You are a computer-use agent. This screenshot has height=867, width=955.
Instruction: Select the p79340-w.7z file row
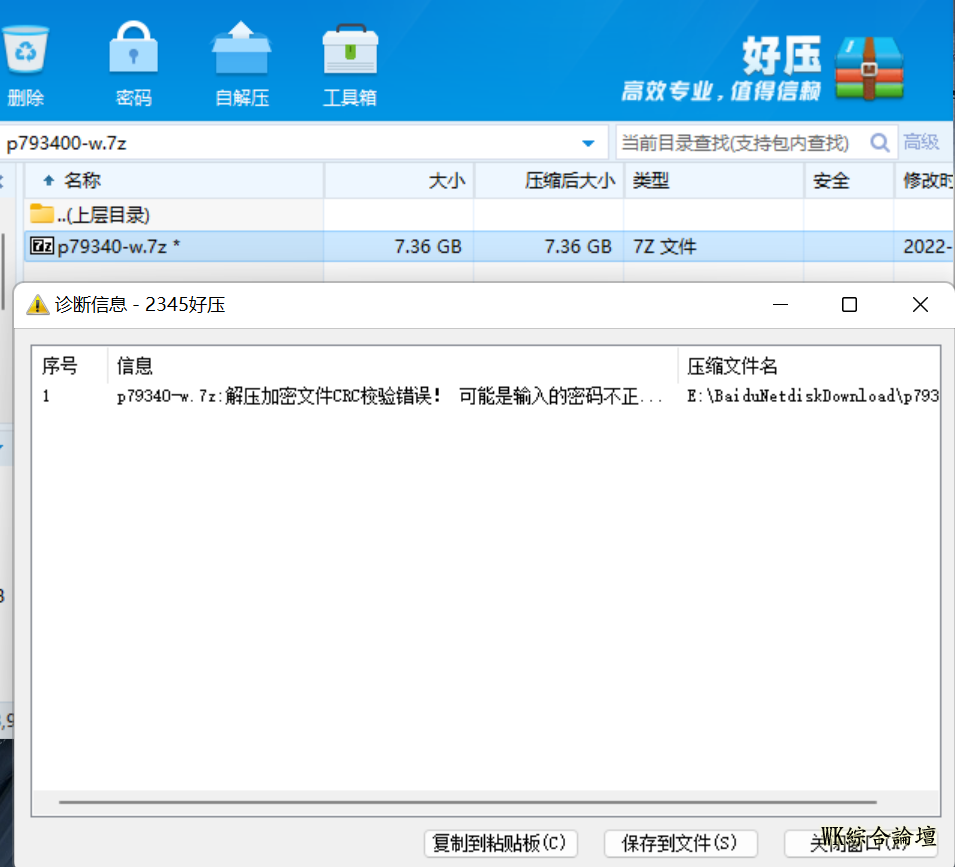click(x=488, y=246)
